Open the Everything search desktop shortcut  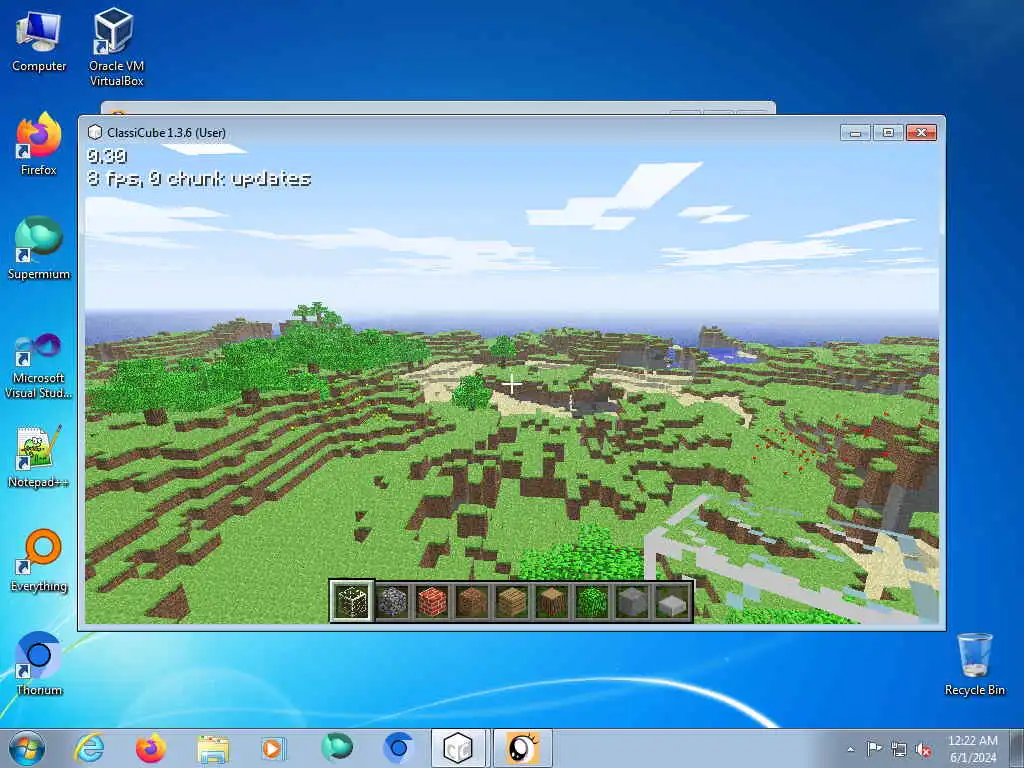click(x=39, y=560)
